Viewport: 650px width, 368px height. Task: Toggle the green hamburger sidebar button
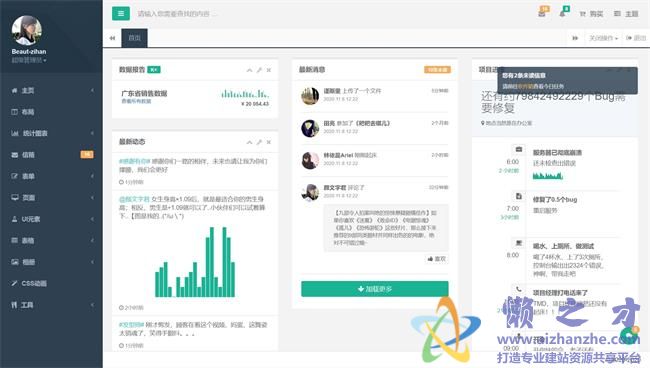coord(121,13)
